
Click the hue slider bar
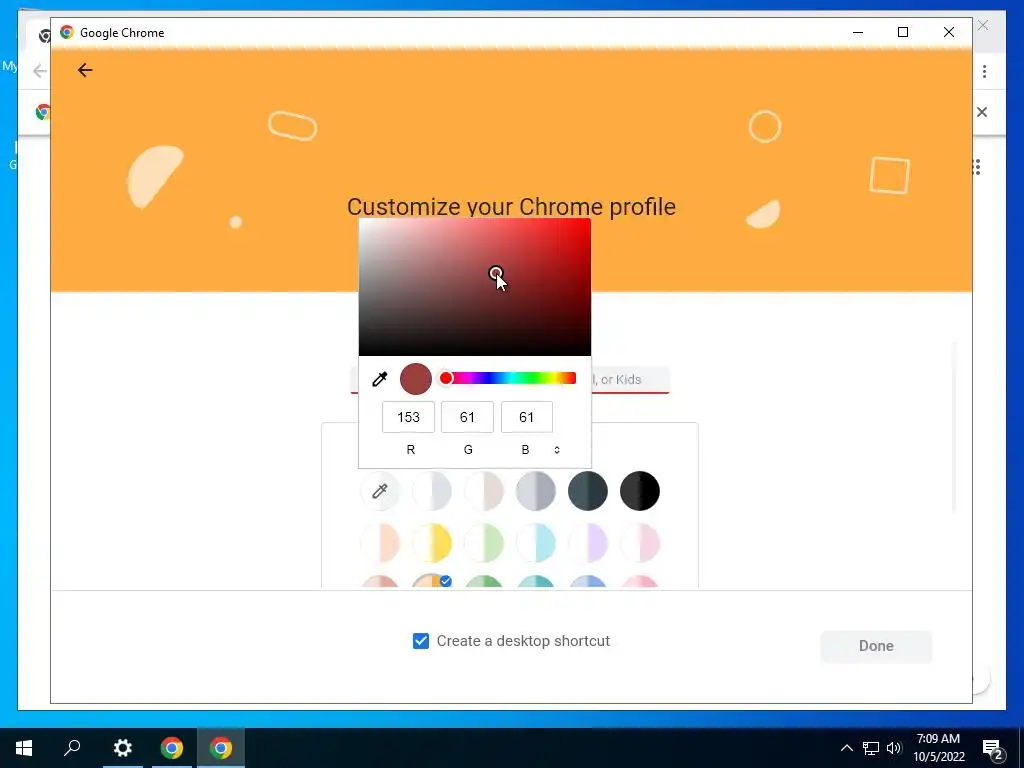pos(509,378)
